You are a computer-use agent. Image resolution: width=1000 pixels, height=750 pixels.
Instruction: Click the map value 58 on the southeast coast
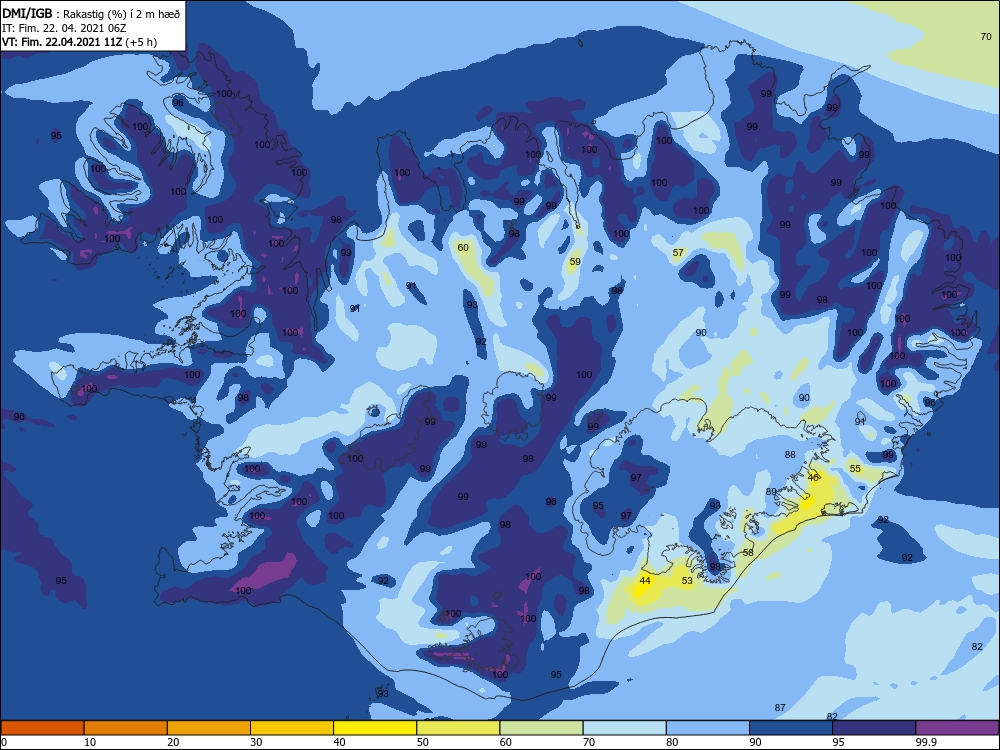coord(748,552)
